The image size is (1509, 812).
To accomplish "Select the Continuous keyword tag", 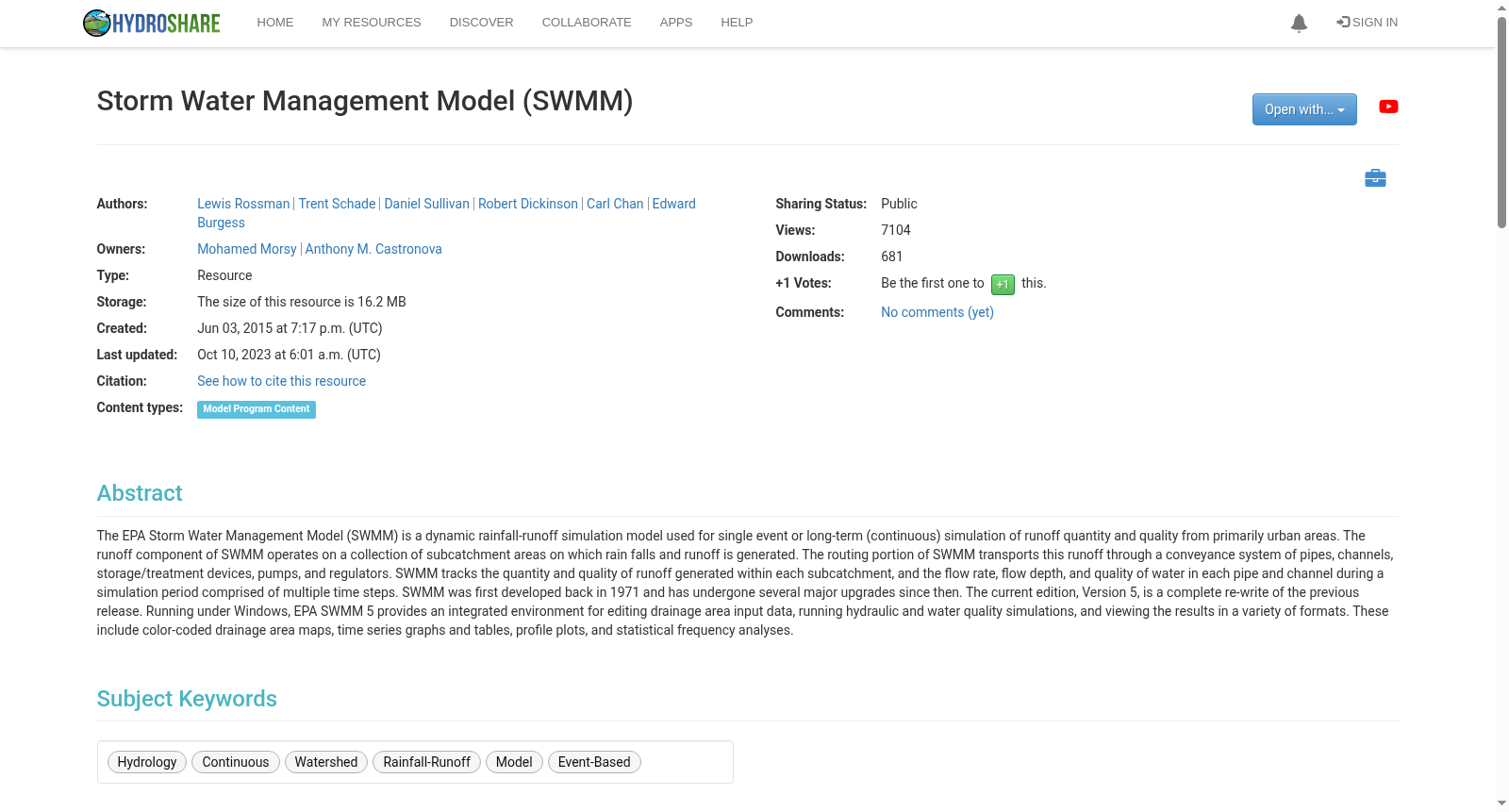I will [x=236, y=762].
